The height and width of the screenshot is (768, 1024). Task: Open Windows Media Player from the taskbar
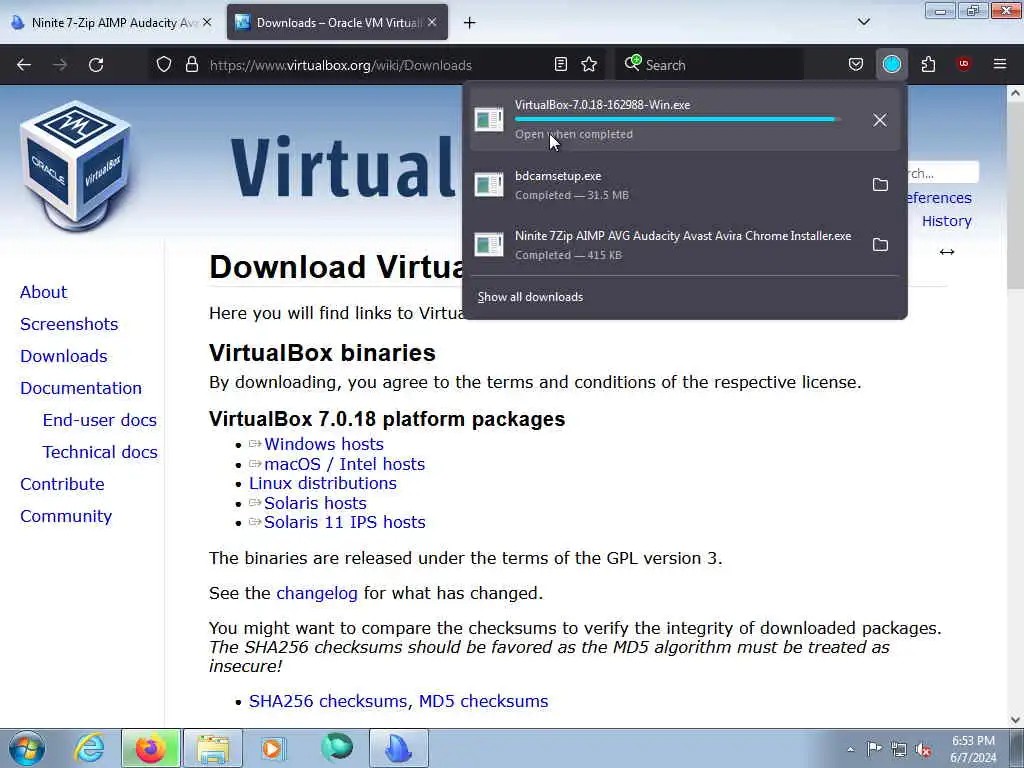(274, 748)
